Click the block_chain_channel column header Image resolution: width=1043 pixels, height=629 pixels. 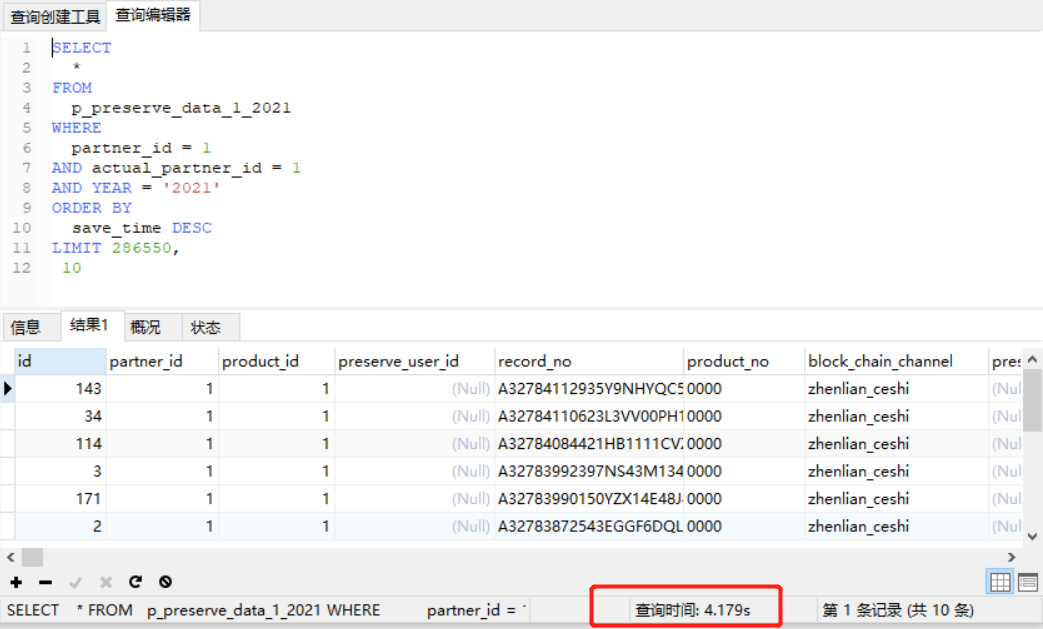coord(896,361)
